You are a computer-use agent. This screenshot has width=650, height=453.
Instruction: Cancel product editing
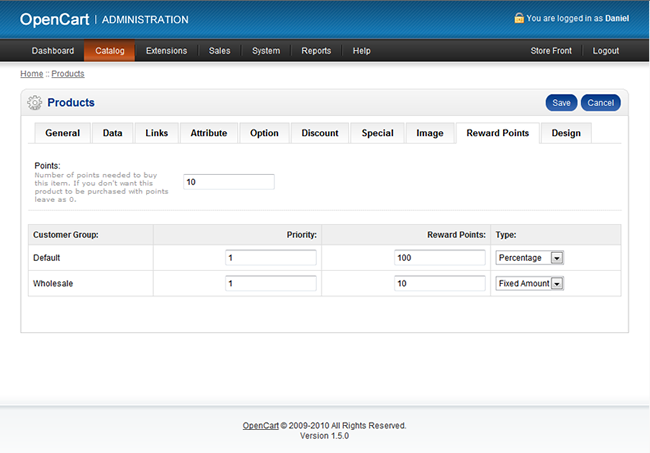point(601,103)
